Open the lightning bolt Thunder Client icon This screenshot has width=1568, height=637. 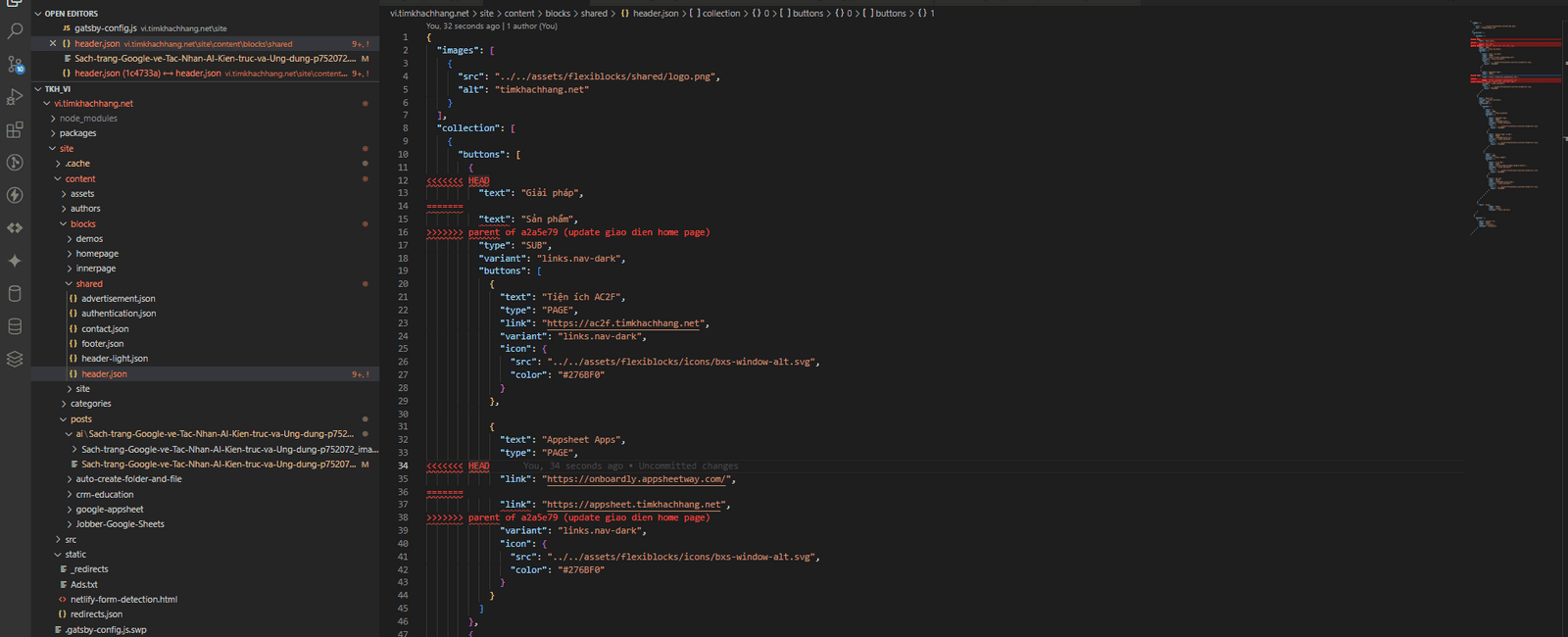[x=15, y=195]
